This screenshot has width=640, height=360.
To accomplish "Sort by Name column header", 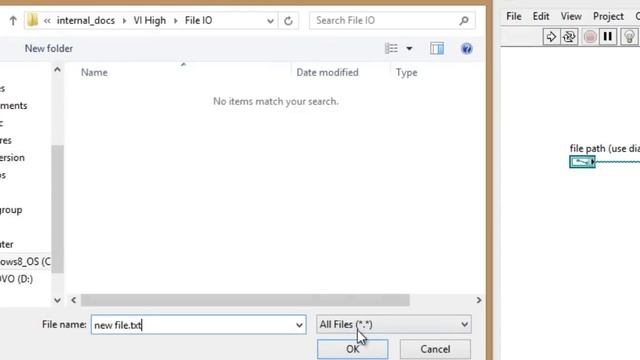I will click(x=94, y=73).
